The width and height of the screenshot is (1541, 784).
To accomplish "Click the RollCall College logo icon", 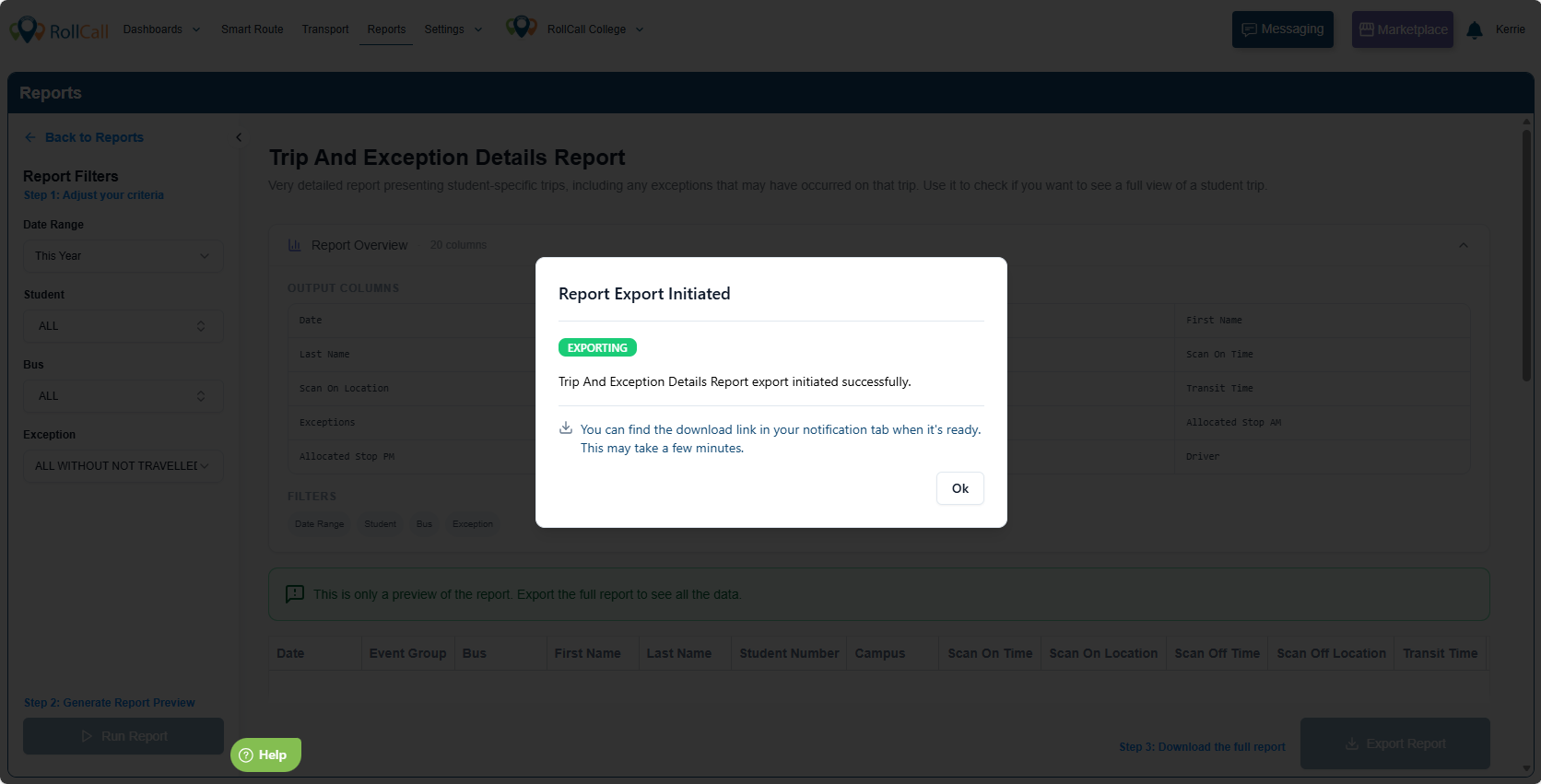I will tap(521, 28).
